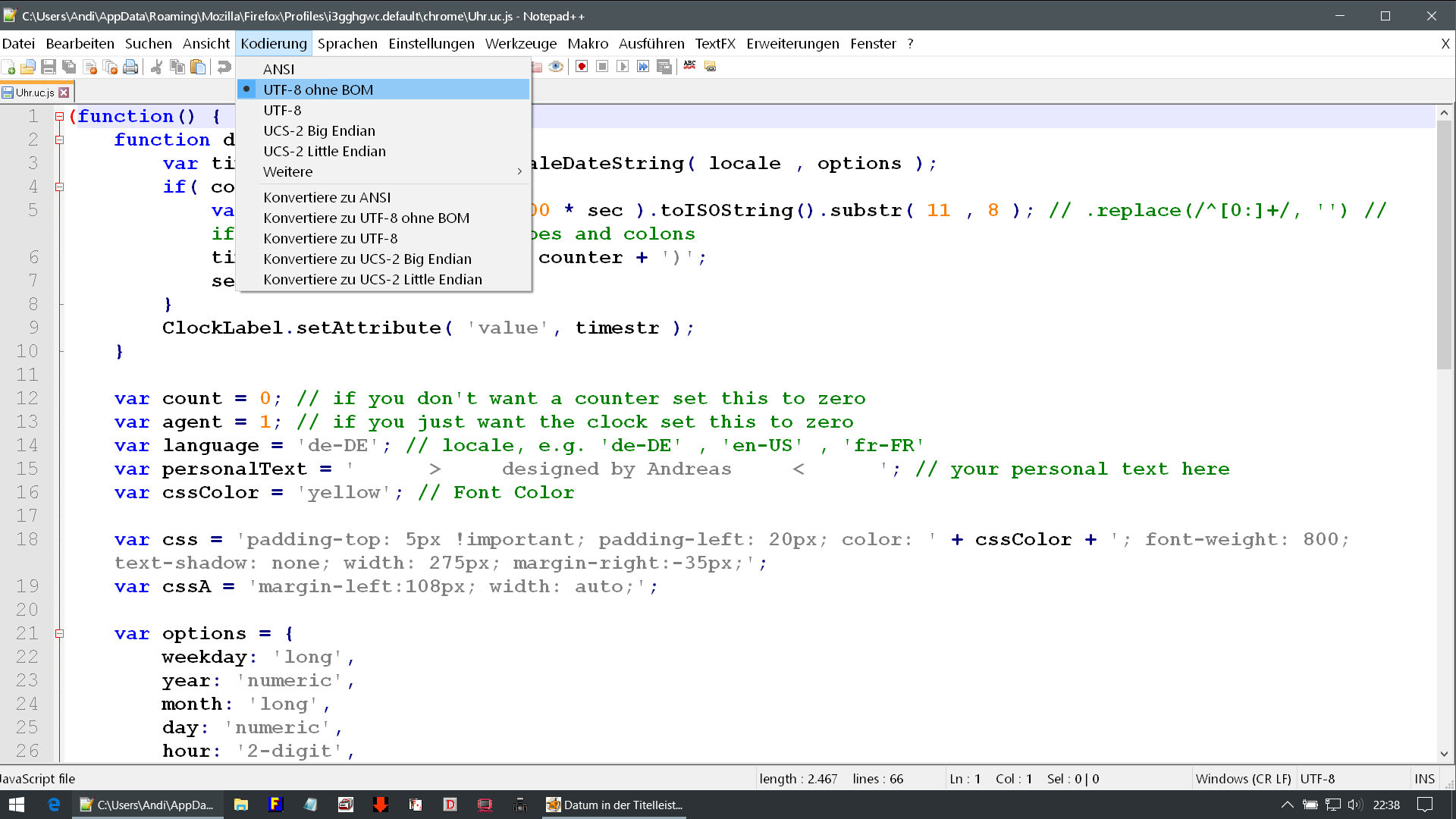Open the Sprachen menu

(x=347, y=43)
